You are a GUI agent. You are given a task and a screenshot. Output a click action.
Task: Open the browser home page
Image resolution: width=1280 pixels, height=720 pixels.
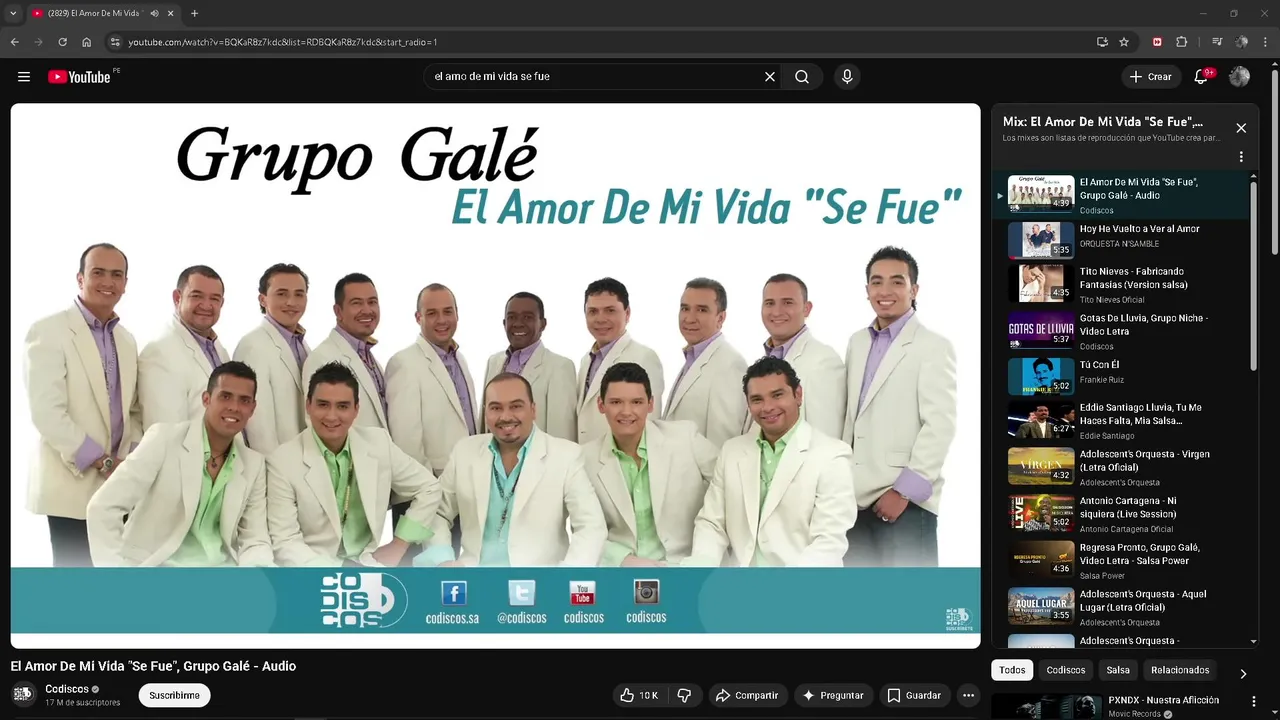point(87,42)
